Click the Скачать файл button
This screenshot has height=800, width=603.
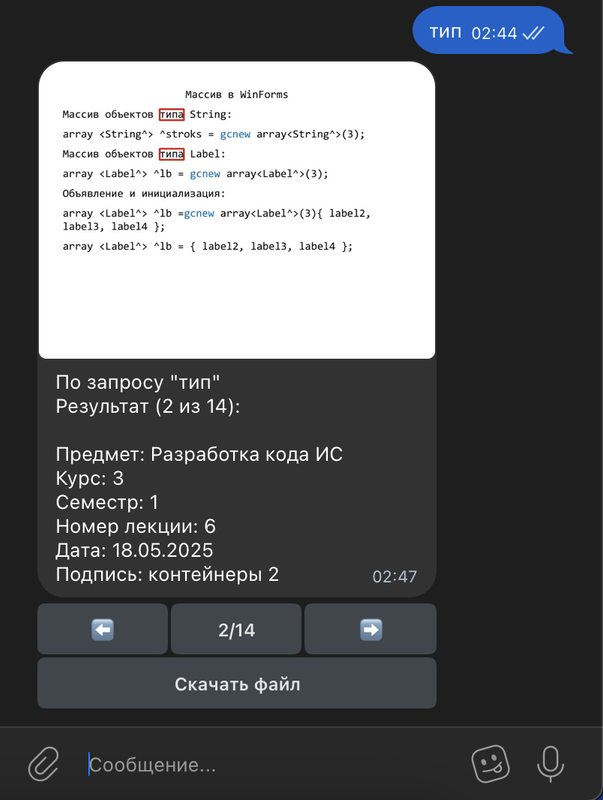[237, 683]
